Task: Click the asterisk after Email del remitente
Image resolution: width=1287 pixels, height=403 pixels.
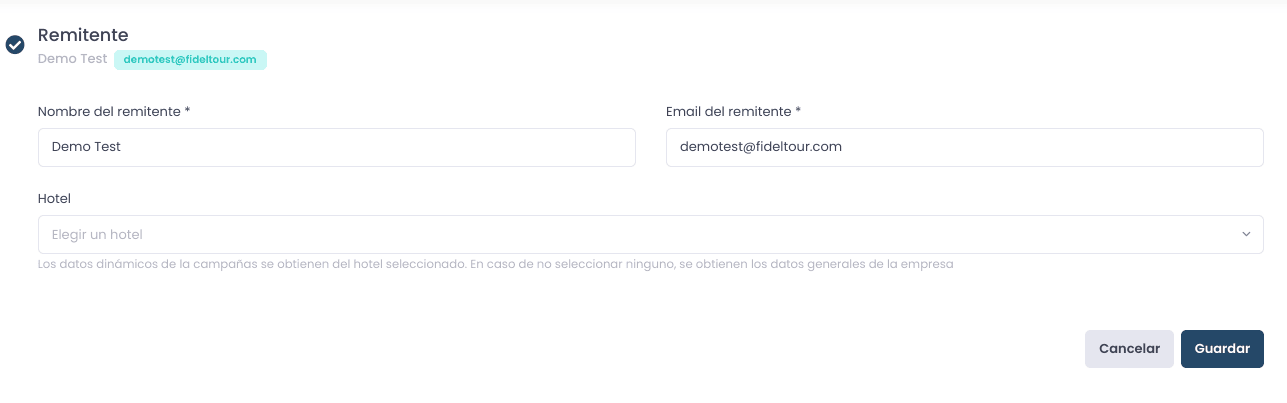Action: [798, 110]
